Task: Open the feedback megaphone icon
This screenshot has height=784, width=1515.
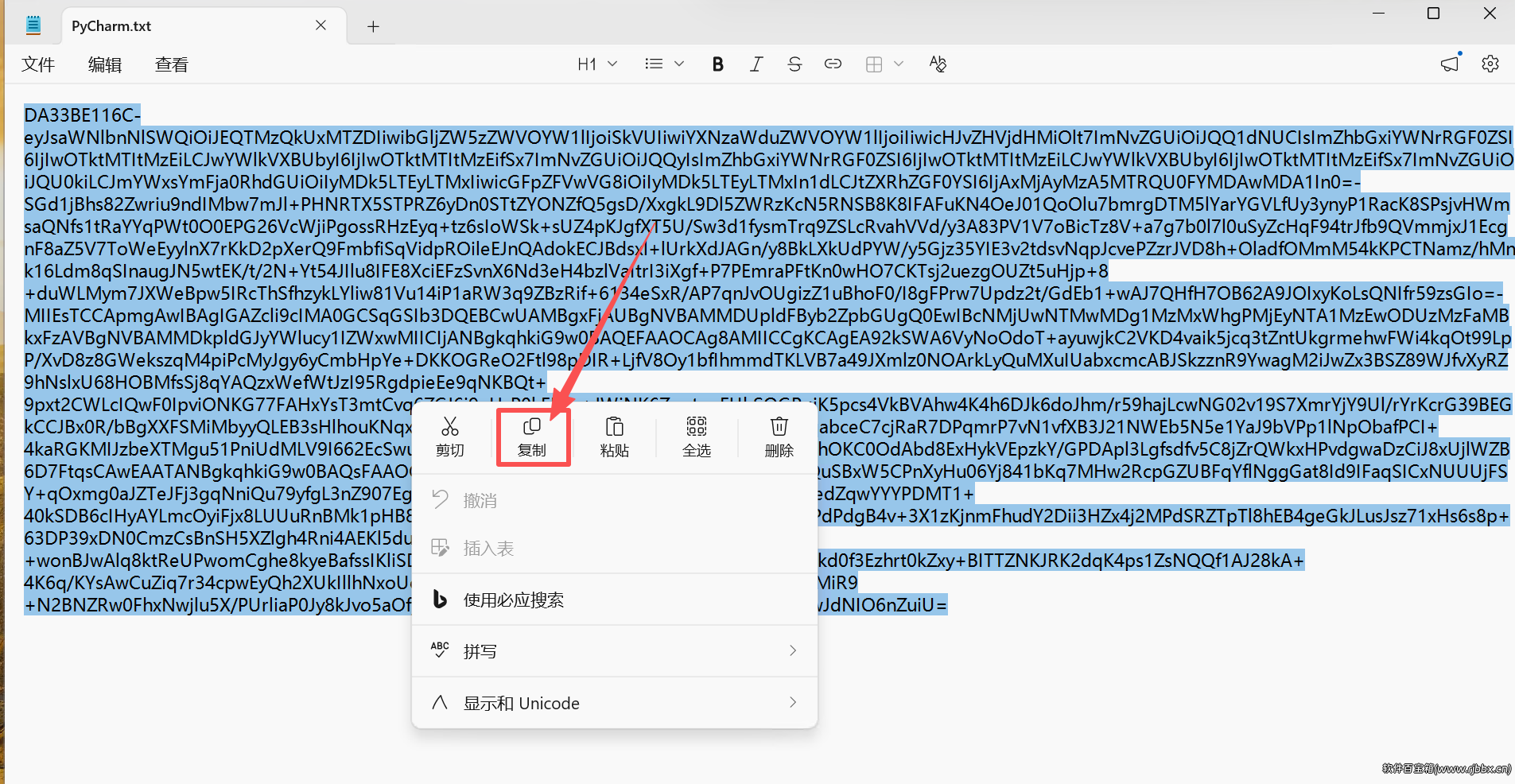Action: pos(1450,64)
